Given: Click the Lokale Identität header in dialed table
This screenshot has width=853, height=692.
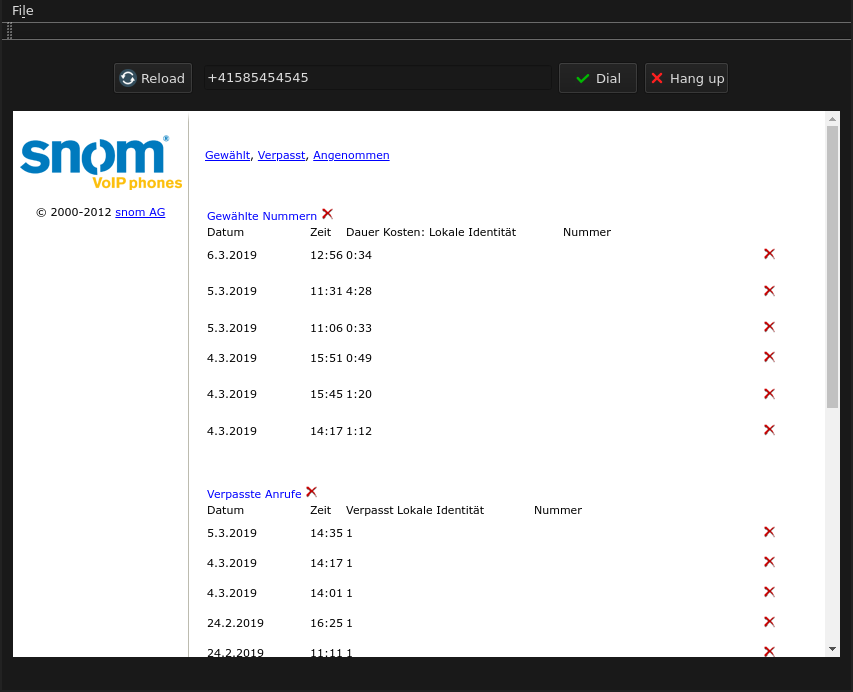Looking at the screenshot, I should 472,232.
